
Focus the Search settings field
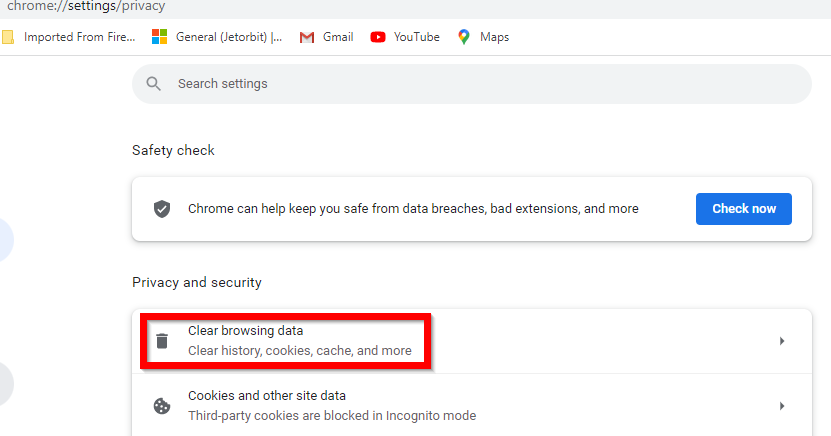coord(472,84)
